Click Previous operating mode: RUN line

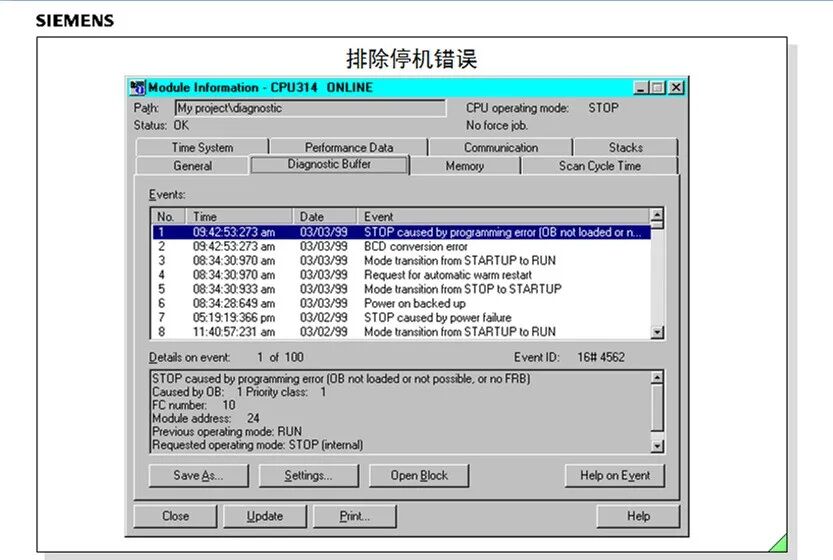point(227,431)
